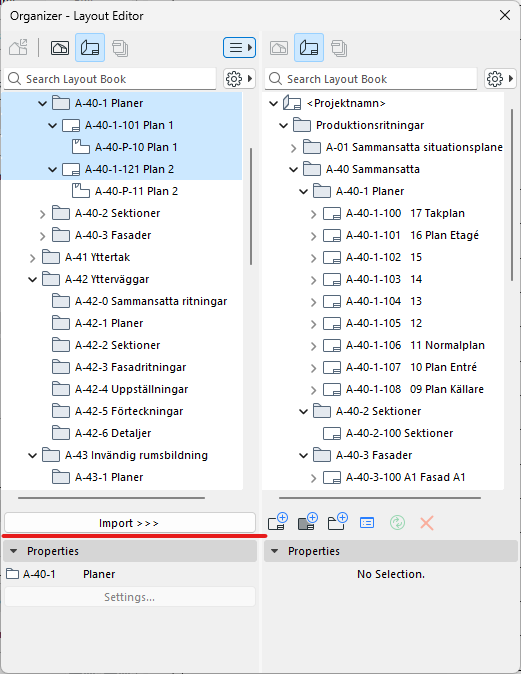Switch left pane to View Map icon
Image resolution: width=521 pixels, height=674 pixels.
pyautogui.click(x=60, y=48)
